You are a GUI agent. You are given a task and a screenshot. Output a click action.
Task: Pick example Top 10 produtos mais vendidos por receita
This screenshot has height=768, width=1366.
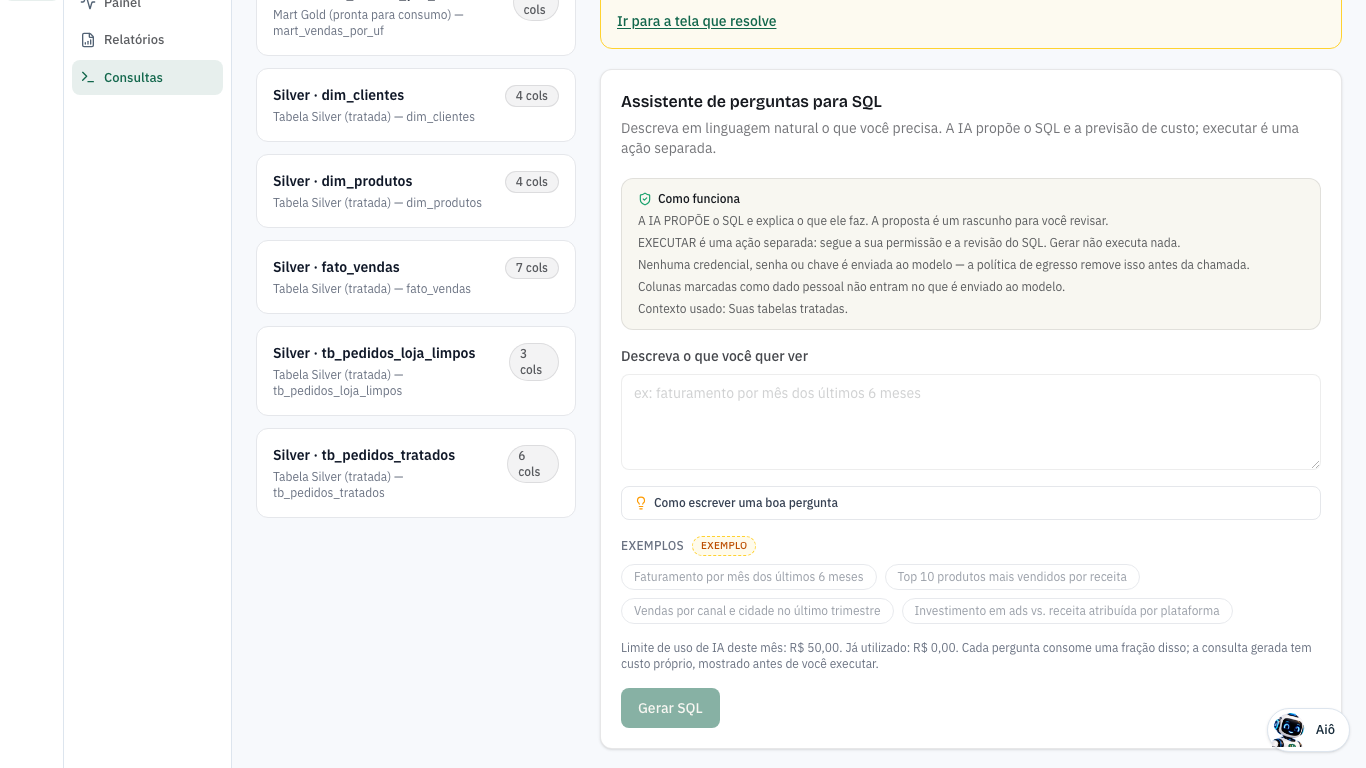tap(1012, 577)
